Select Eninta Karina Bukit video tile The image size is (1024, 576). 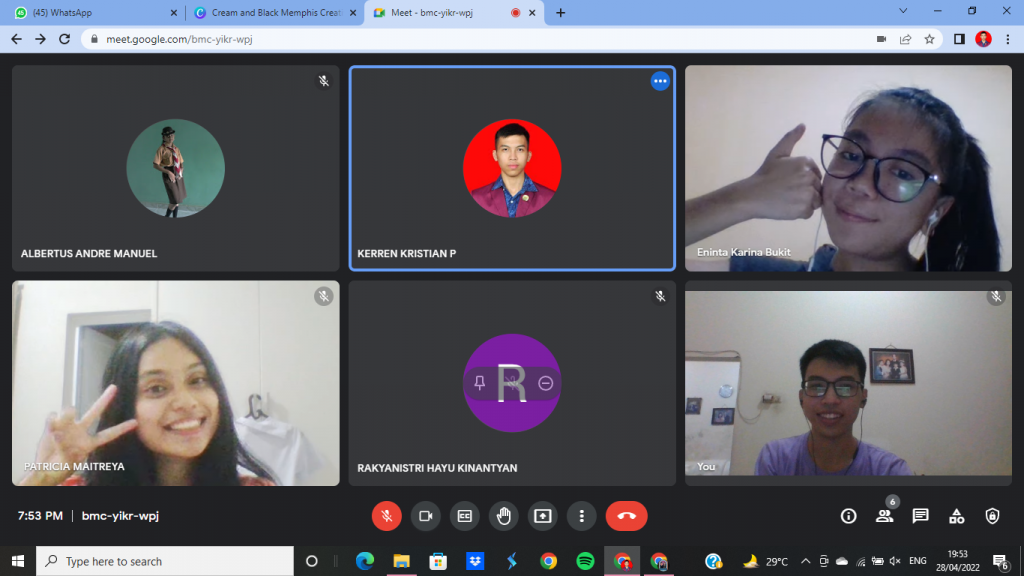point(848,168)
